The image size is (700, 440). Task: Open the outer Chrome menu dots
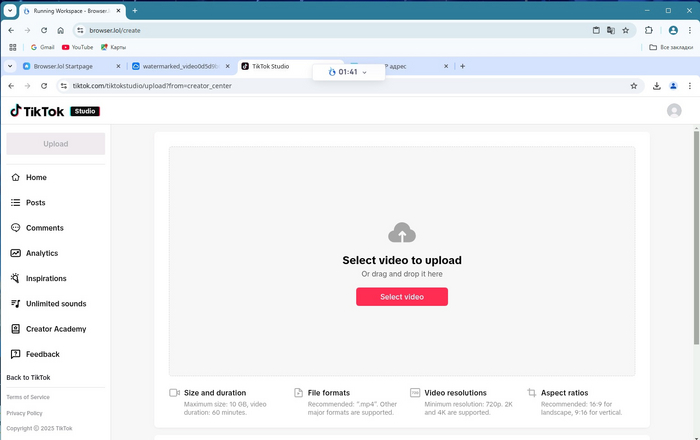coord(690,30)
